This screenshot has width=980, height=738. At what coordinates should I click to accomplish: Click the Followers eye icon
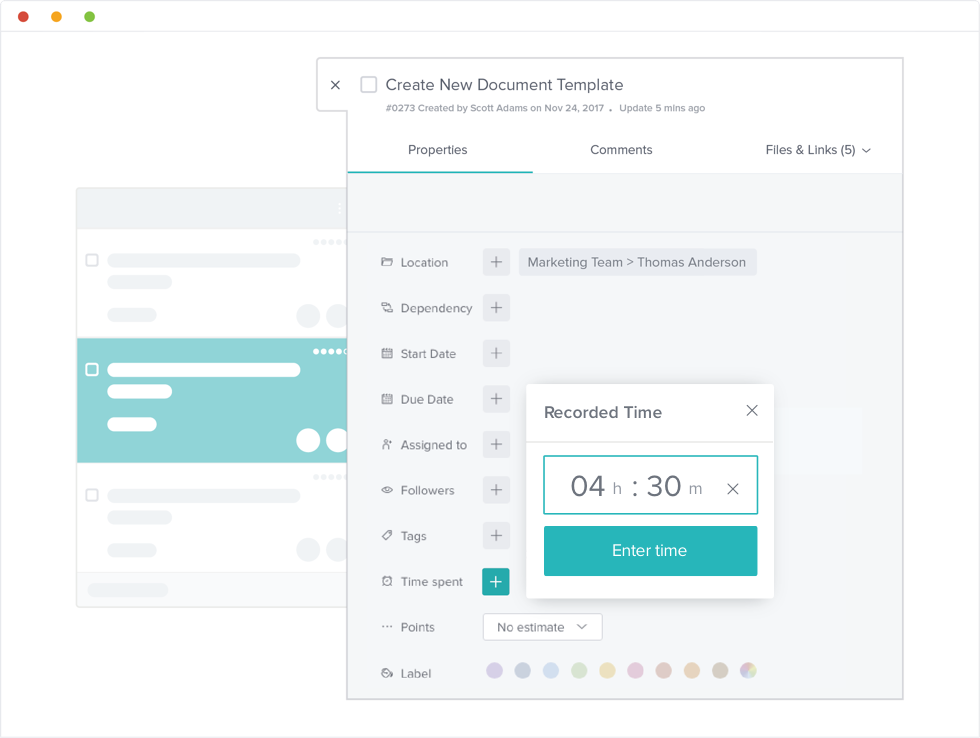[x=386, y=490]
